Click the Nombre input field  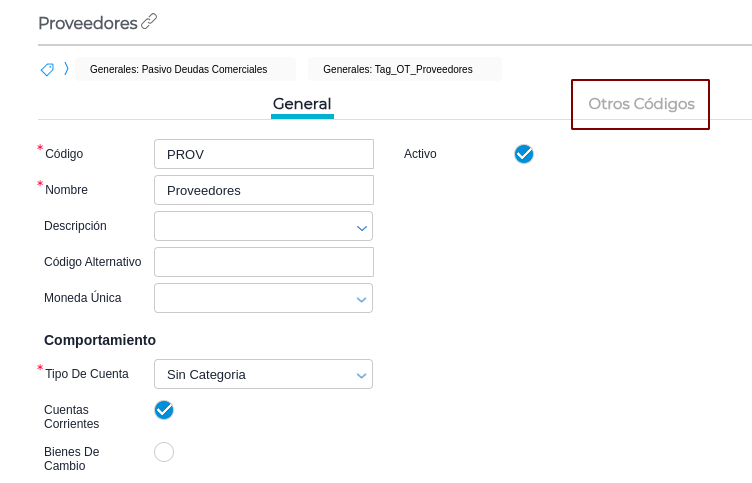(264, 190)
